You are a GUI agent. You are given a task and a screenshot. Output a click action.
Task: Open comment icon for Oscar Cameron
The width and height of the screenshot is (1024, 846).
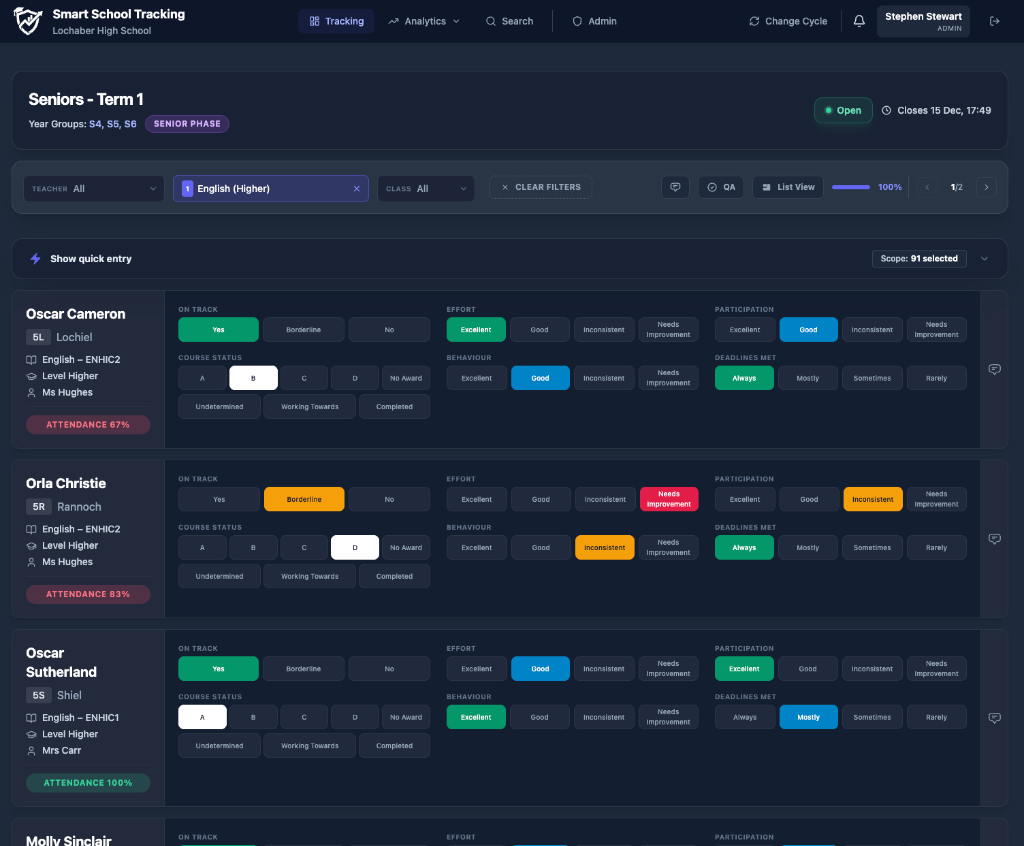tap(994, 369)
